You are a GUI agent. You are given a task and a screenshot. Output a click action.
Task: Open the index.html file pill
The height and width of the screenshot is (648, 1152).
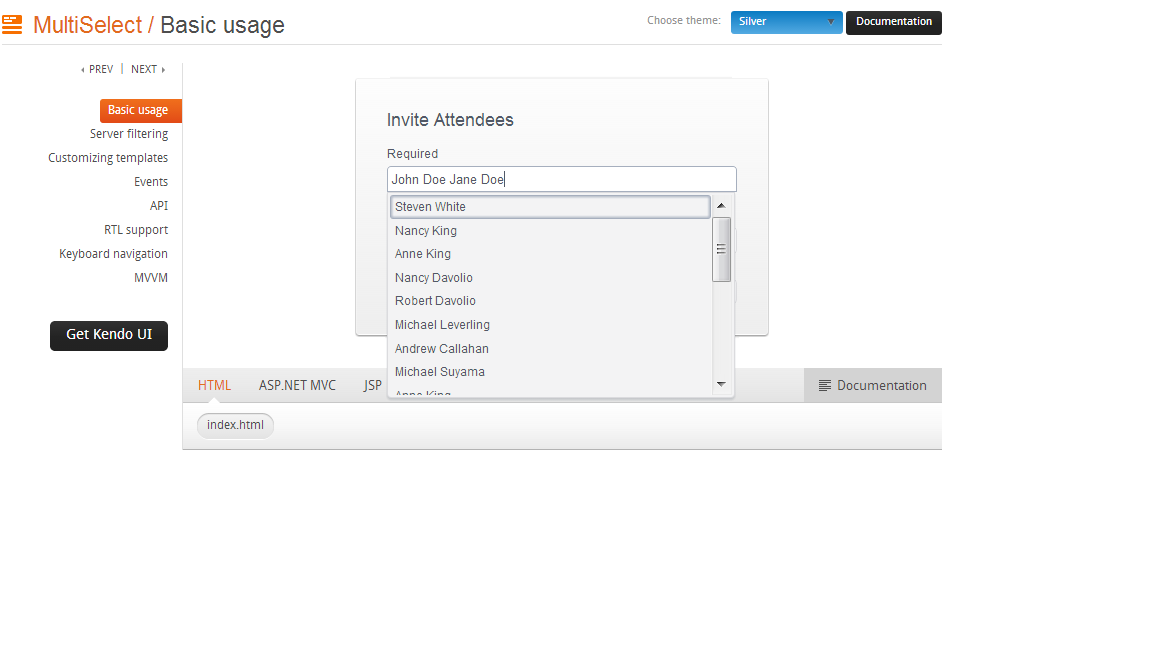pos(235,425)
